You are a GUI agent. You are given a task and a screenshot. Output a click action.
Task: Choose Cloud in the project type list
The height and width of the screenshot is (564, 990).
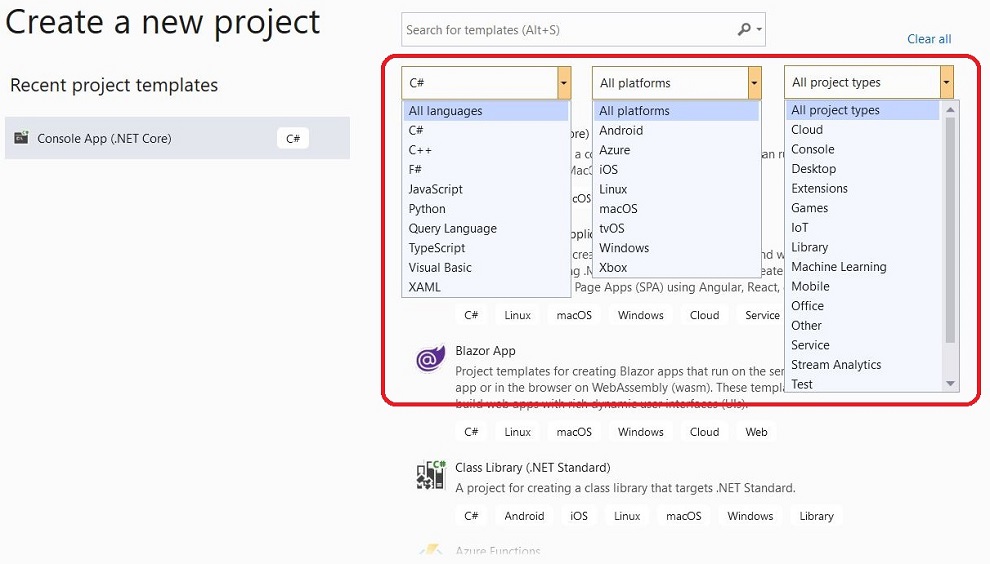(863, 129)
